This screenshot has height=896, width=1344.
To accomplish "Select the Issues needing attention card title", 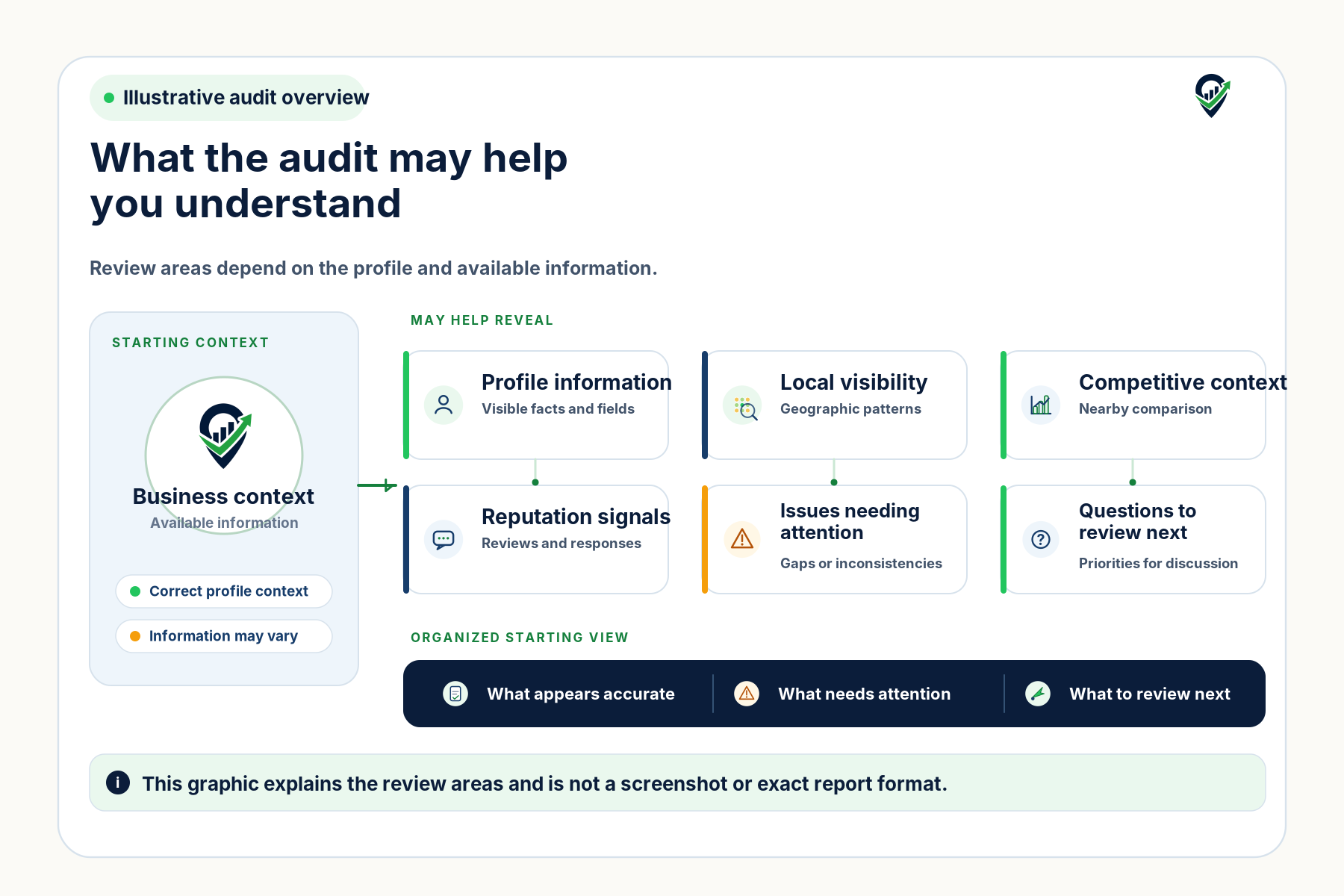I will (850, 521).
